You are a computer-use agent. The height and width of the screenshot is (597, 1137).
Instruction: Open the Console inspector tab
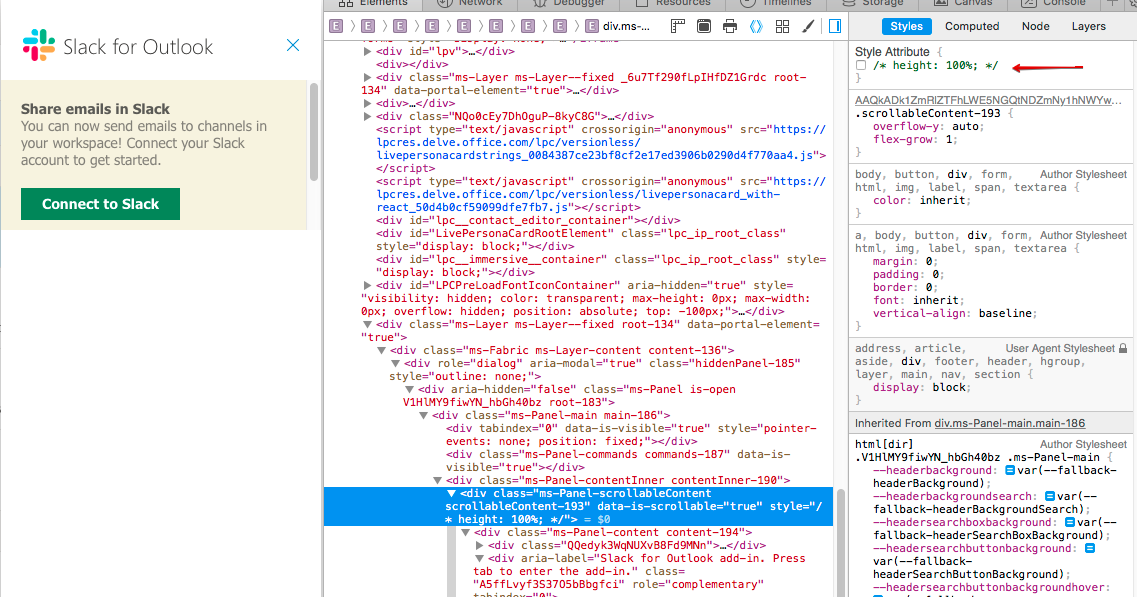pyautogui.click(x=1053, y=4)
